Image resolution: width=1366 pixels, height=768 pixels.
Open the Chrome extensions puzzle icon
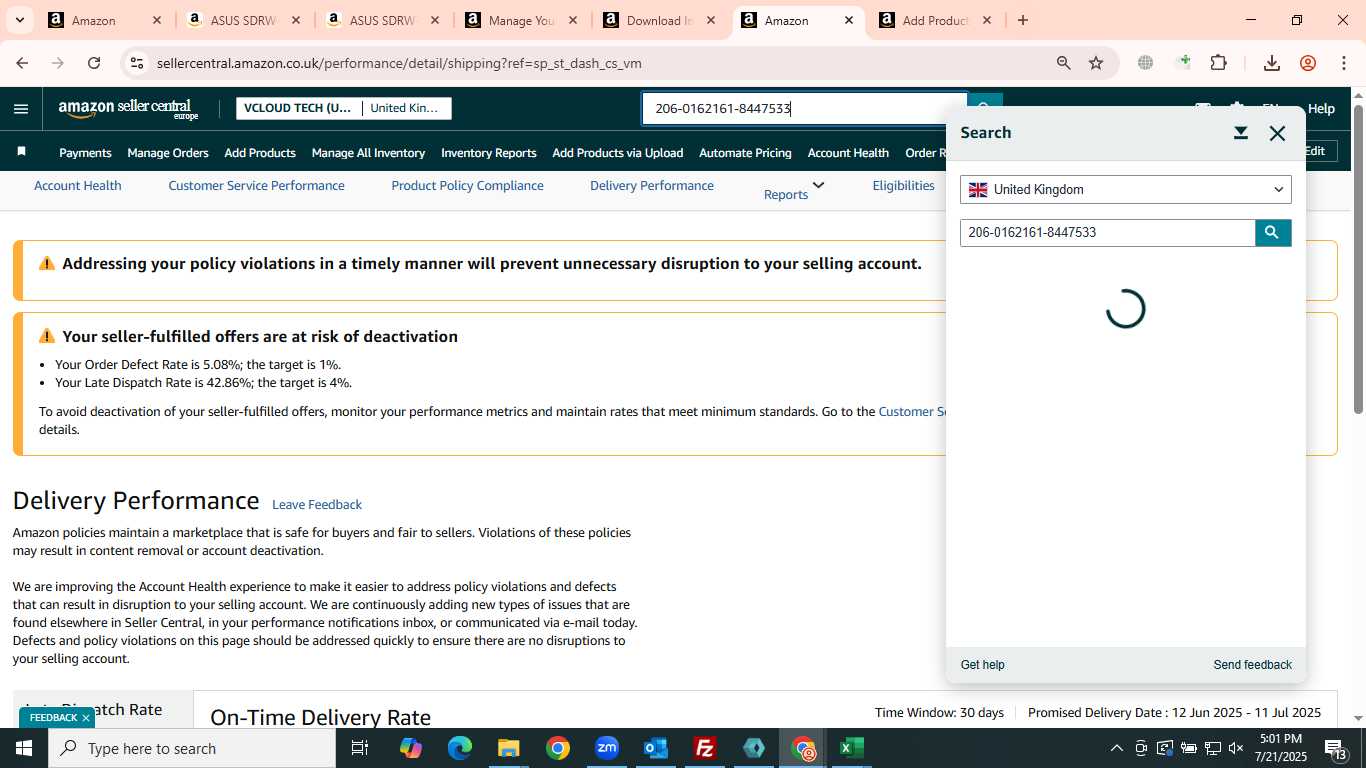[1218, 63]
